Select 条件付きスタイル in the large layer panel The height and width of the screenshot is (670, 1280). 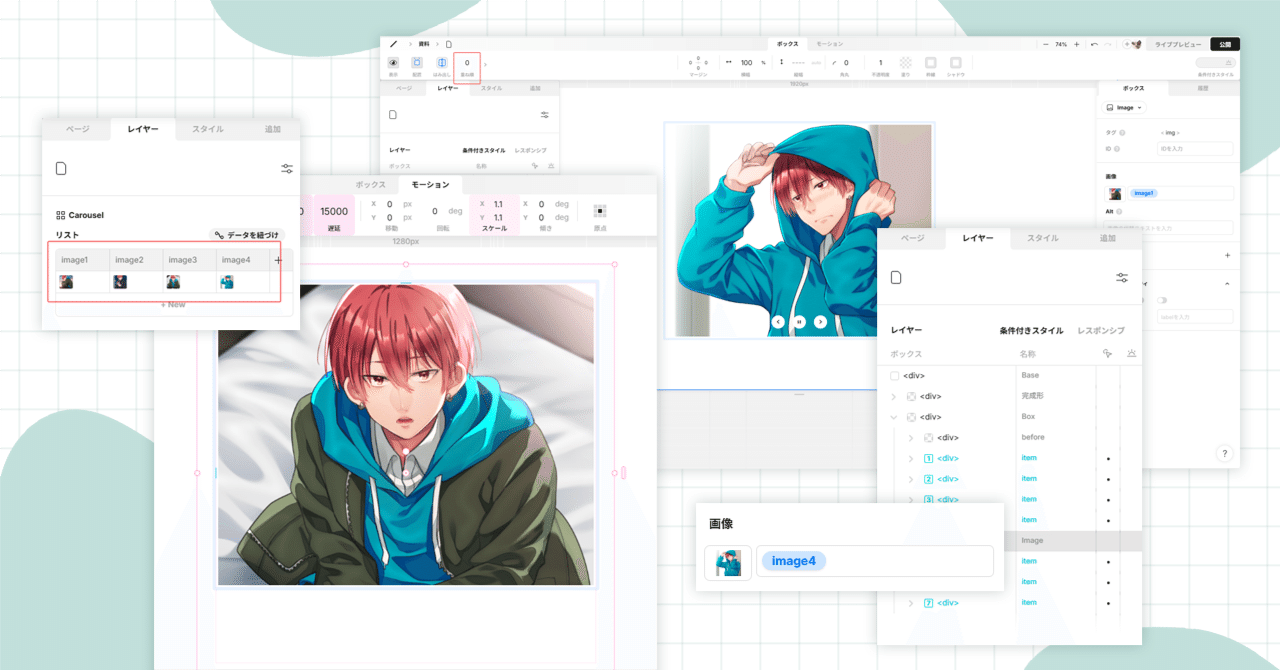click(1031, 330)
